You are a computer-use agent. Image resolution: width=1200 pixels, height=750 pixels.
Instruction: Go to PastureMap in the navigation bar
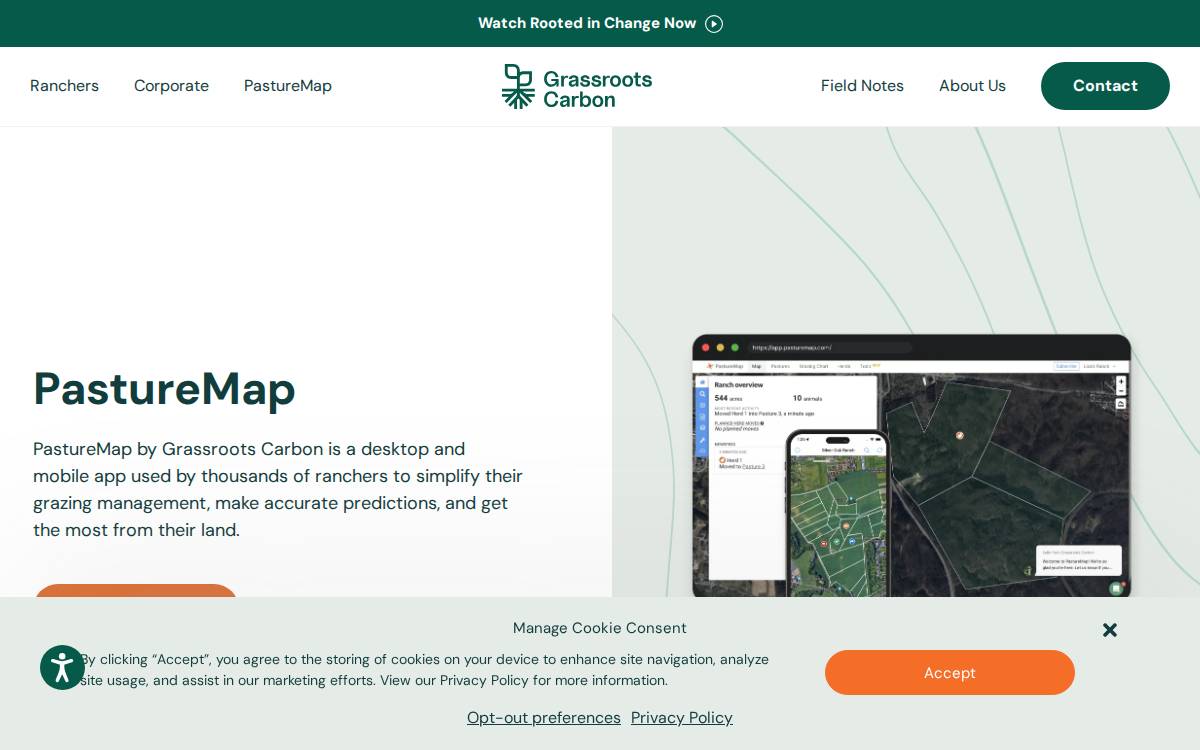point(288,86)
